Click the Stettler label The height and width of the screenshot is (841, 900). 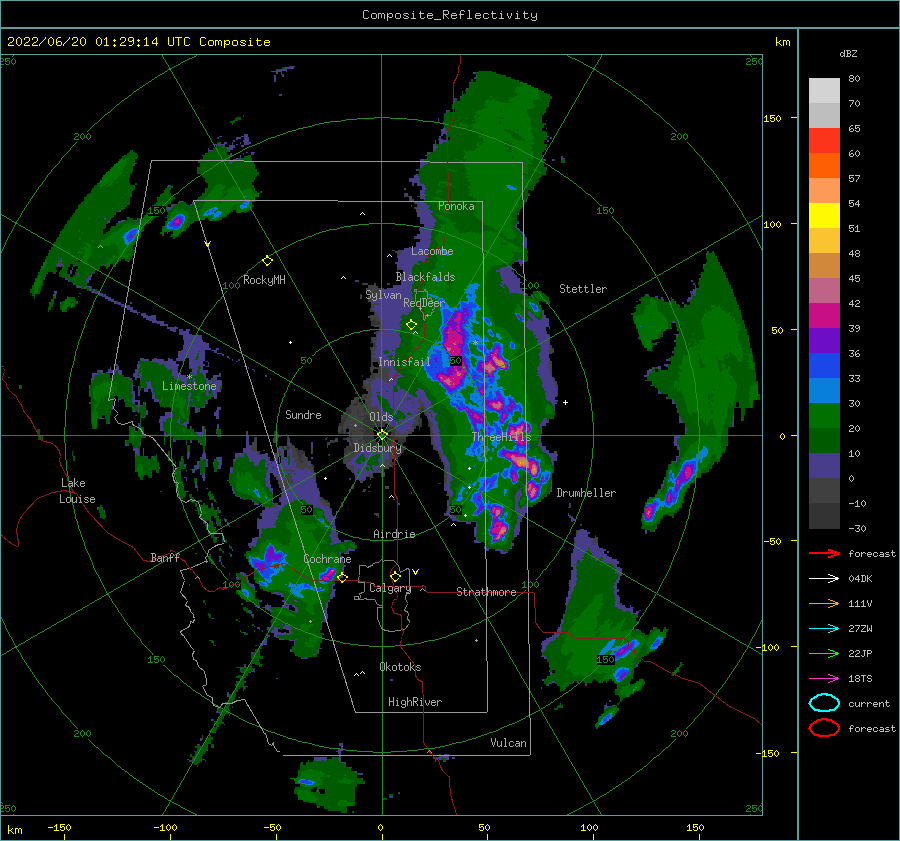(583, 289)
